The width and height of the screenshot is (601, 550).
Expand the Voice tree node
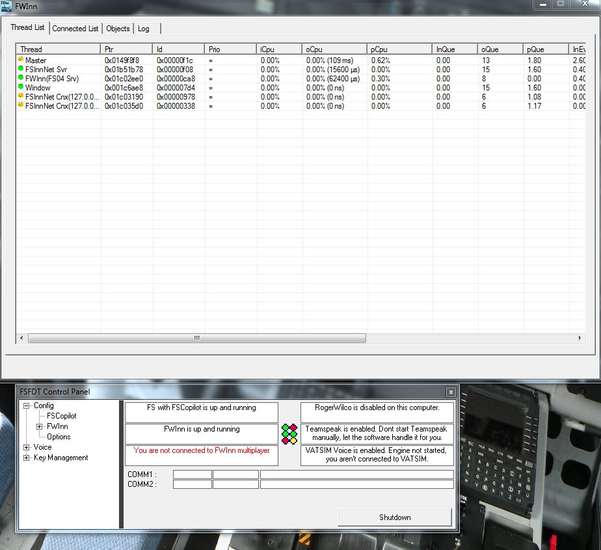26,447
